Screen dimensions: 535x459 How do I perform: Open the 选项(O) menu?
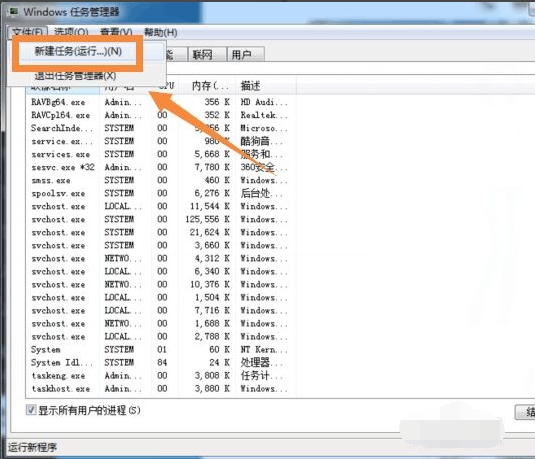71,32
